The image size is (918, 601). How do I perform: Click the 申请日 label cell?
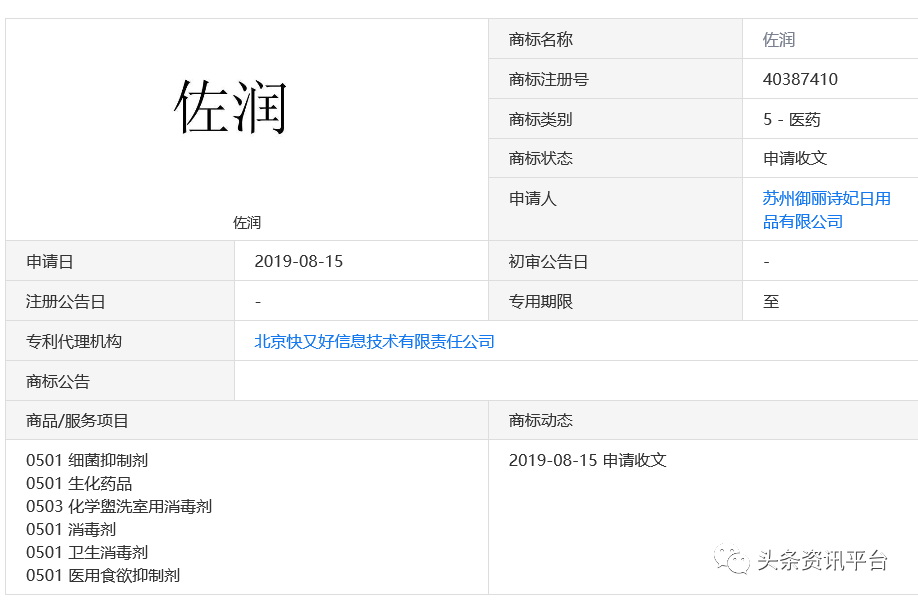click(x=50, y=261)
